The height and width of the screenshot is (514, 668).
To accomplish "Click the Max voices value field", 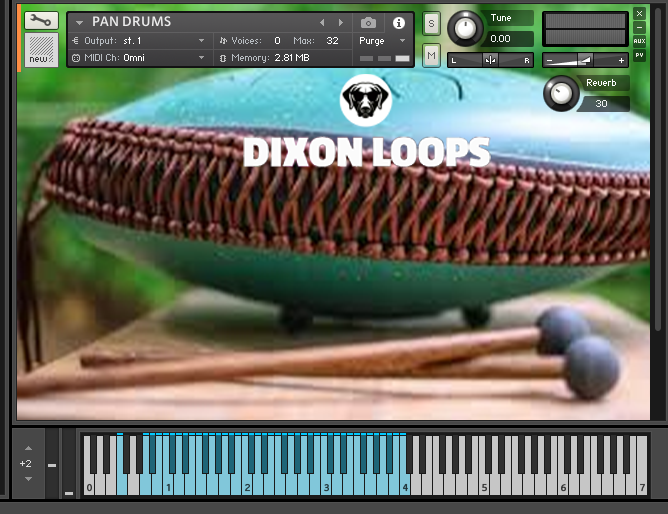I will tap(332, 41).
